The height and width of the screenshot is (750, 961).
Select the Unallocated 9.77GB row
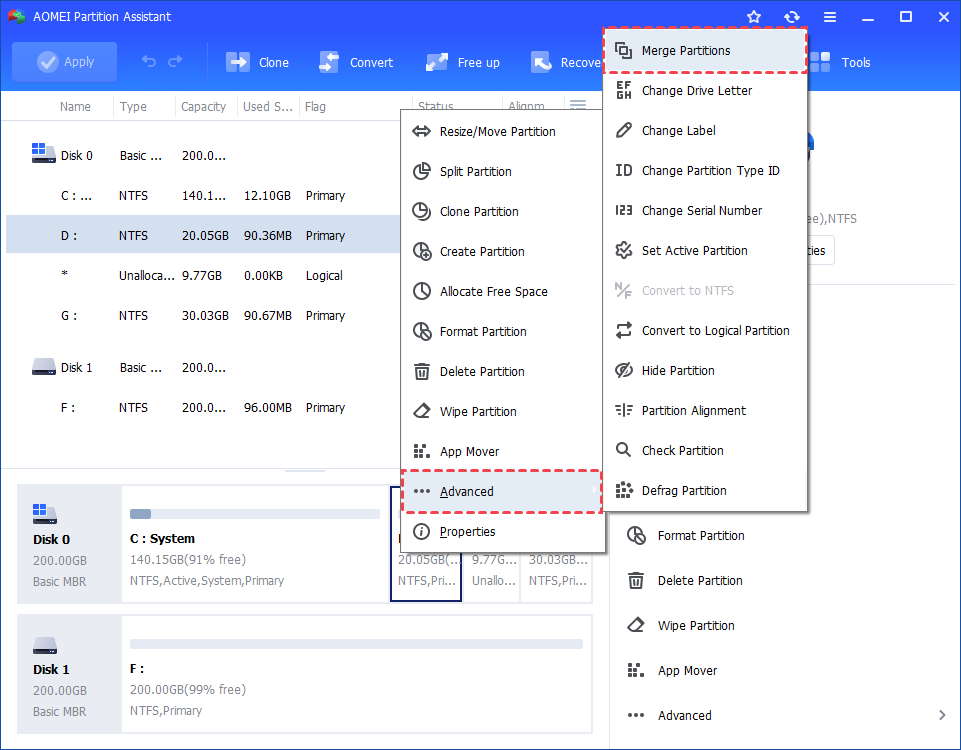pyautogui.click(x=203, y=276)
